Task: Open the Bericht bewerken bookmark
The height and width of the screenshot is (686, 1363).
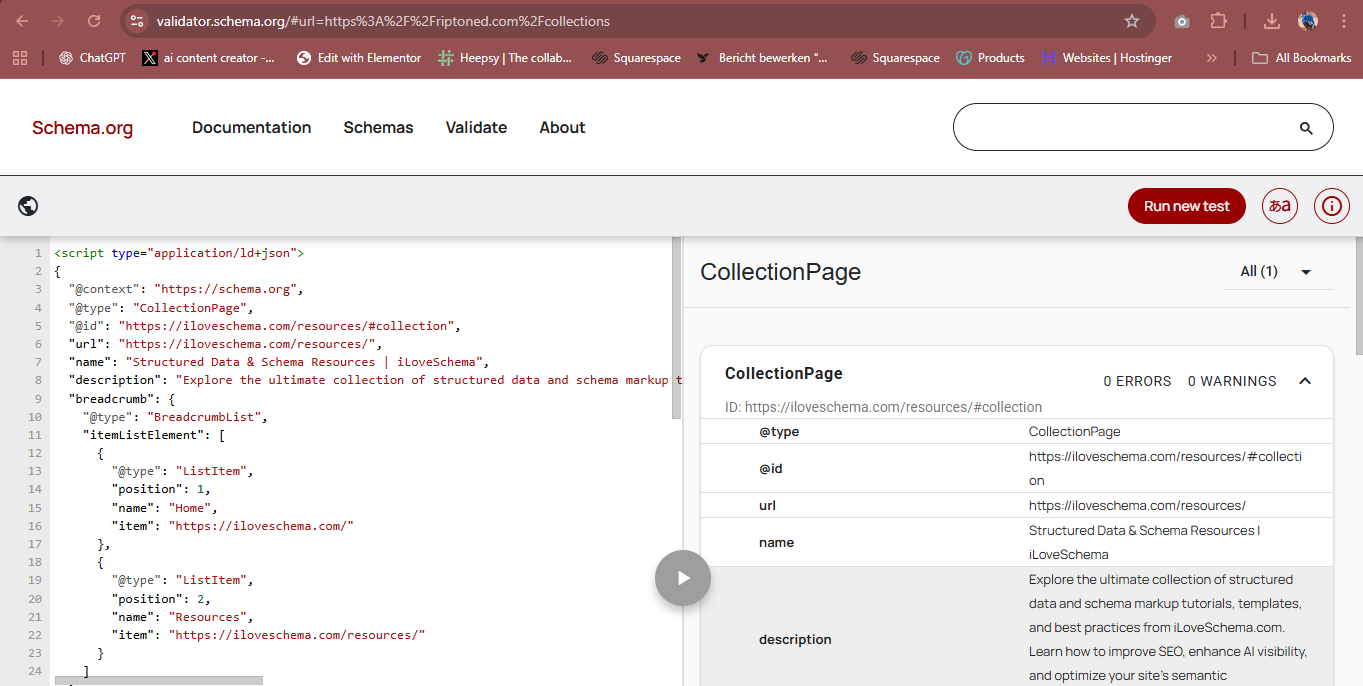Action: click(x=763, y=58)
